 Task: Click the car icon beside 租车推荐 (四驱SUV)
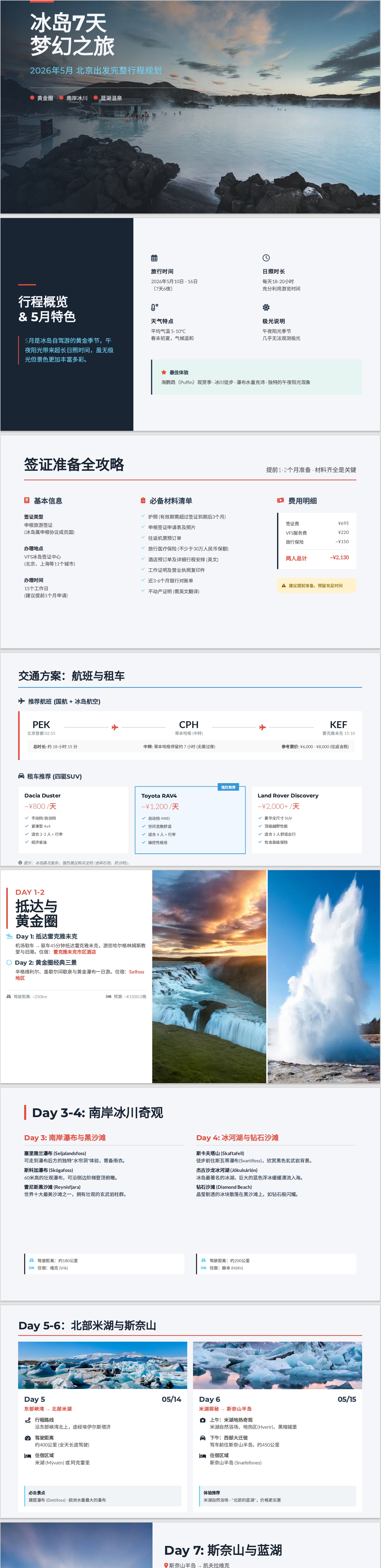(21, 776)
